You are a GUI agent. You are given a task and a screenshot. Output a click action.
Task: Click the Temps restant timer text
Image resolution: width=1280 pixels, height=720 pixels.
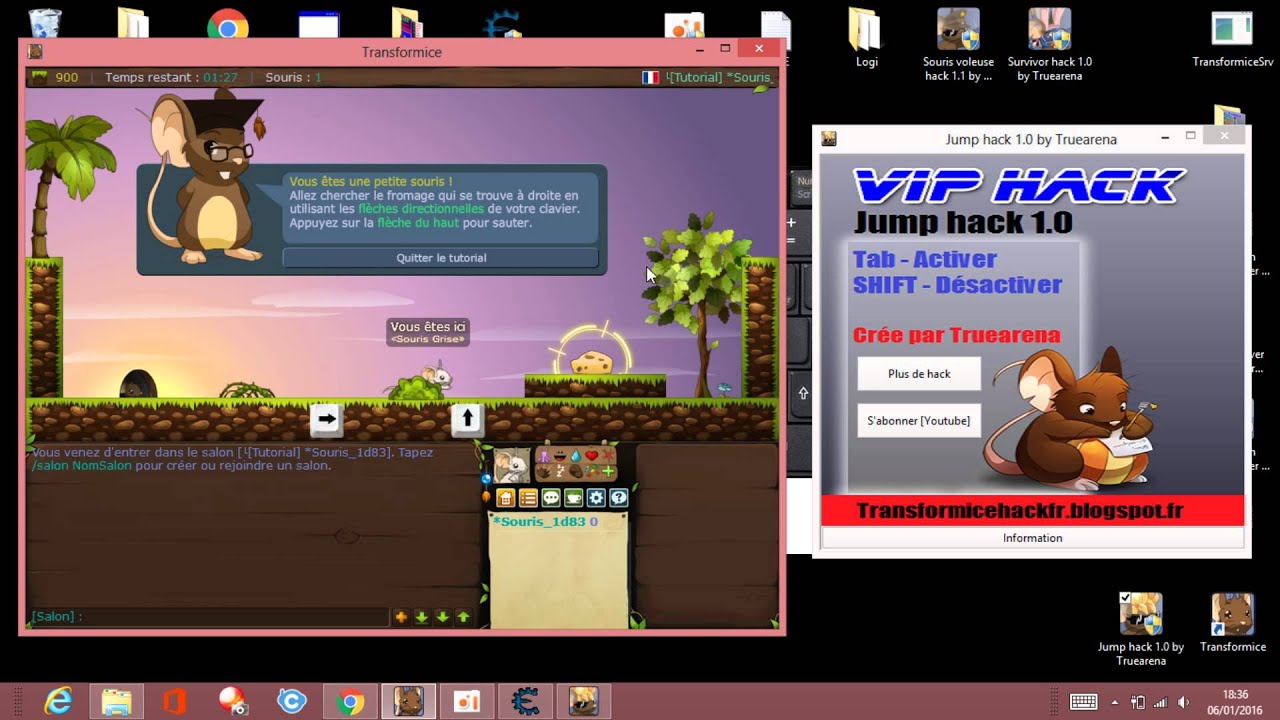pos(171,77)
